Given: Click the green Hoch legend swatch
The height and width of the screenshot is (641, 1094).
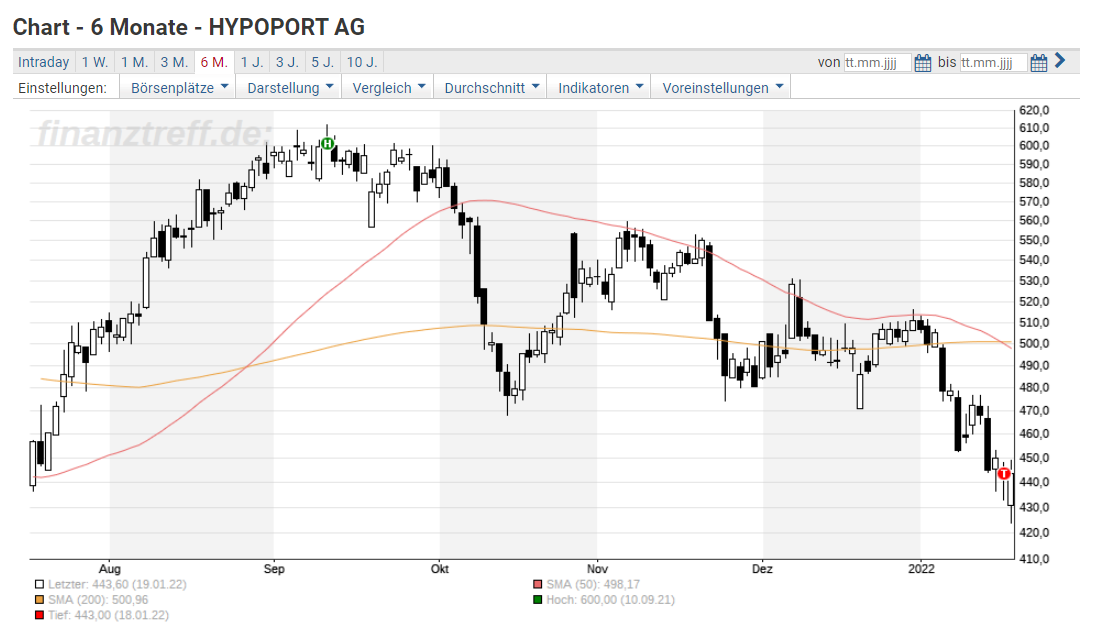Looking at the screenshot, I should point(537,600).
